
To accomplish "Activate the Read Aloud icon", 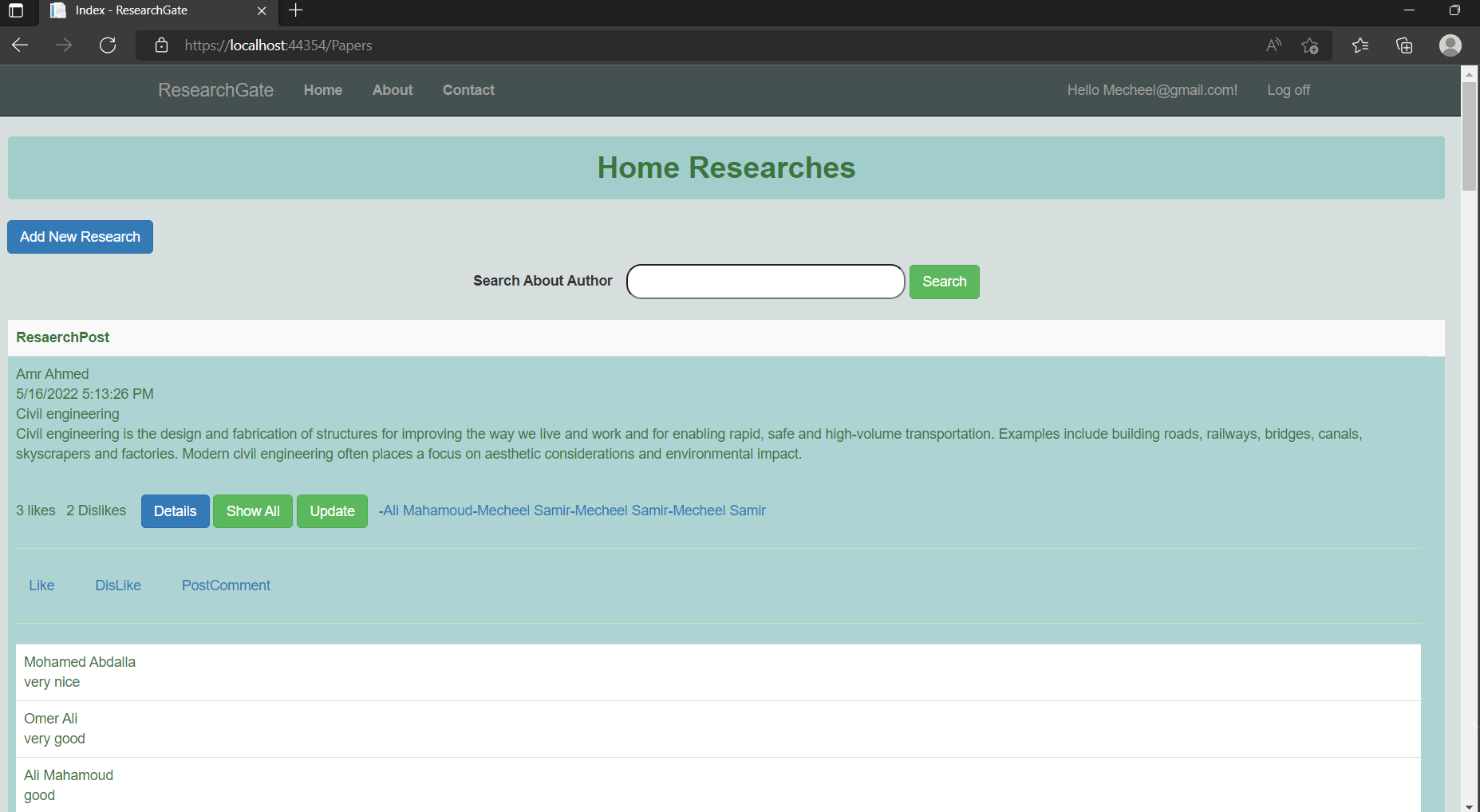I will 1273,45.
